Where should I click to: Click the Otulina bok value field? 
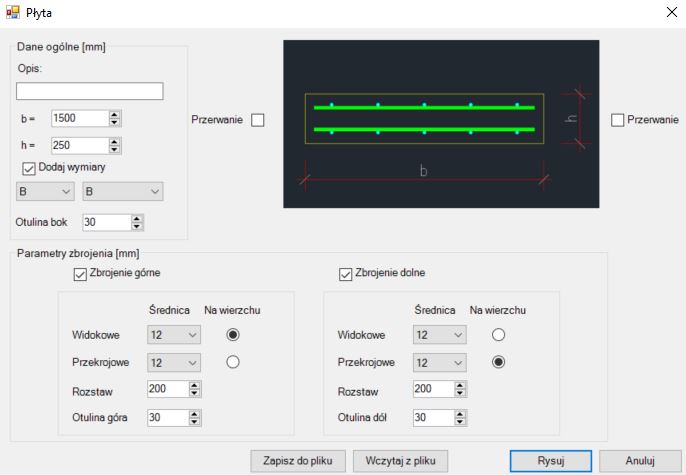point(107,222)
